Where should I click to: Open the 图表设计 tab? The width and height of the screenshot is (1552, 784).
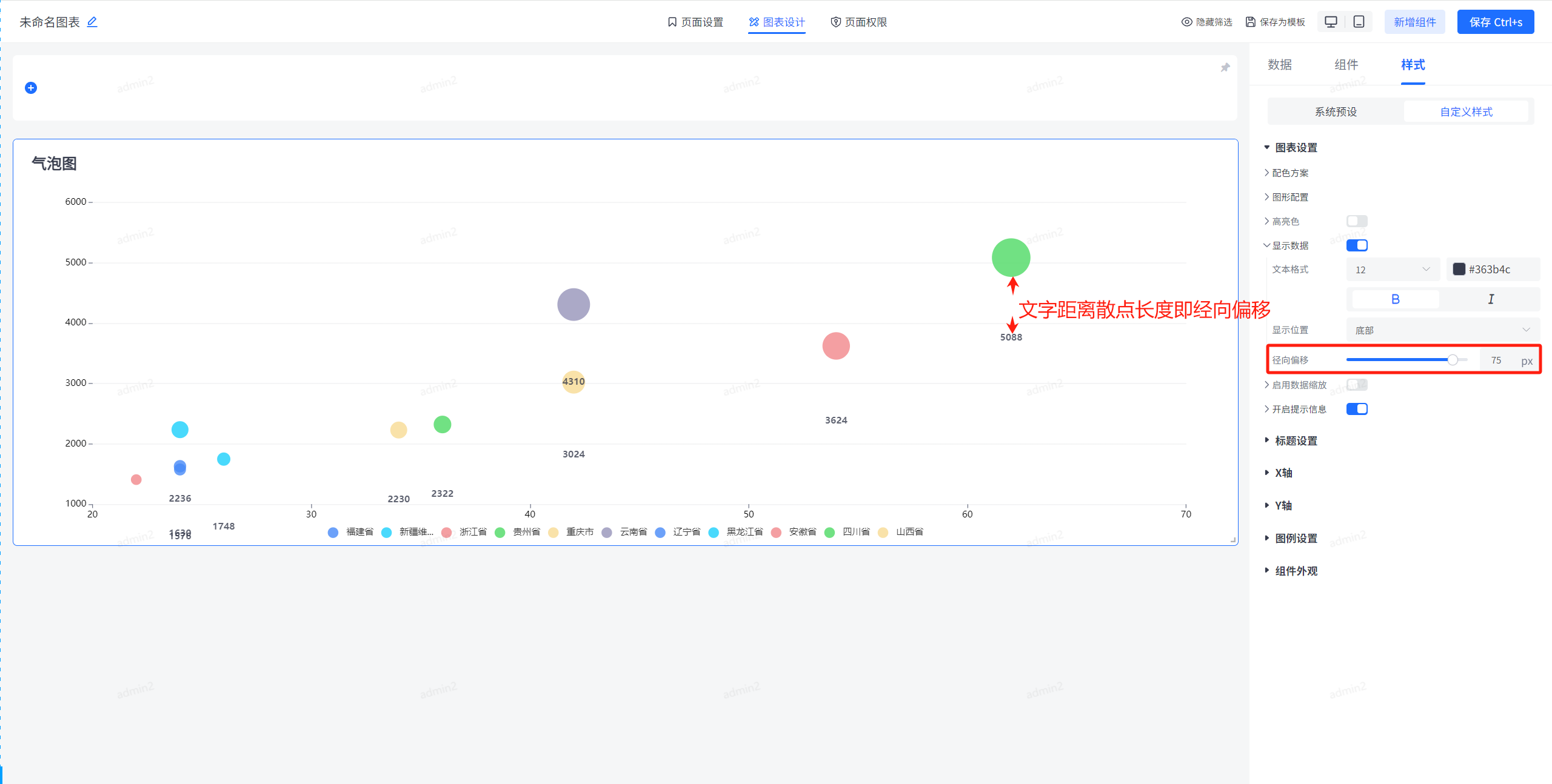pyautogui.click(x=777, y=22)
